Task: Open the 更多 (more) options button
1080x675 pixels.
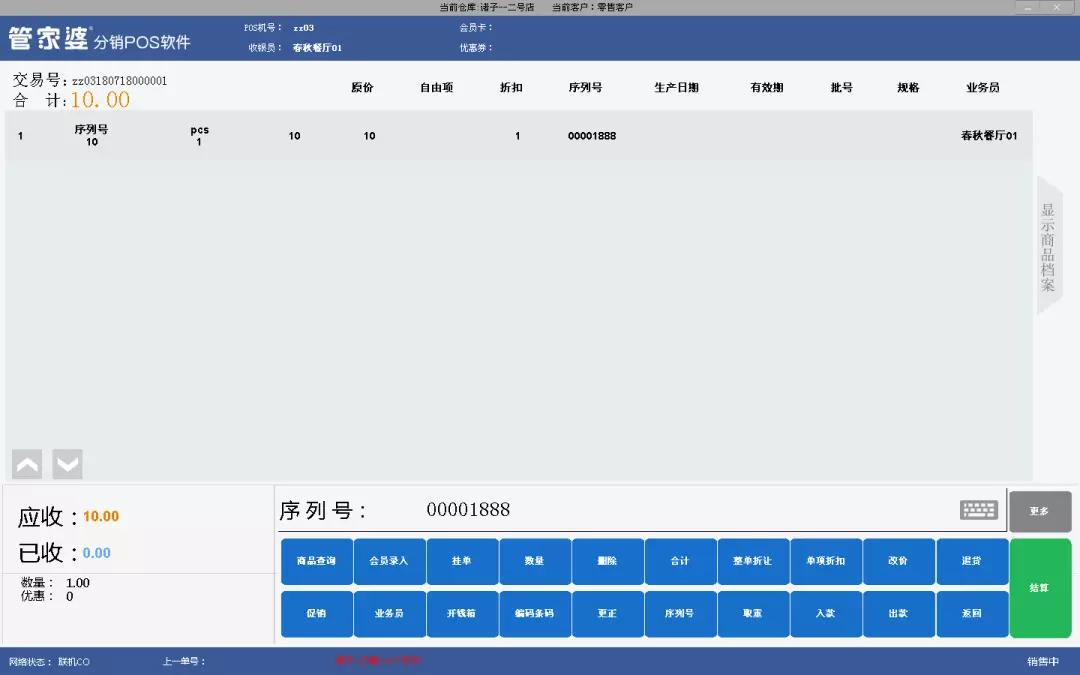Action: point(1039,511)
